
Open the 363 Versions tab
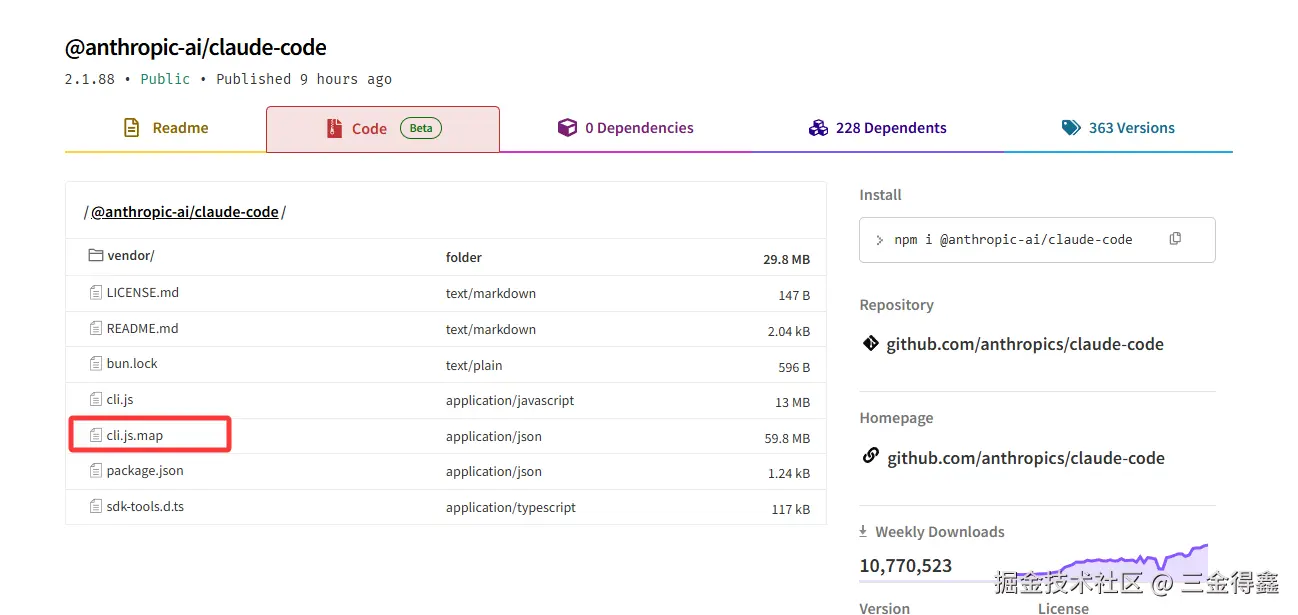pos(1117,128)
